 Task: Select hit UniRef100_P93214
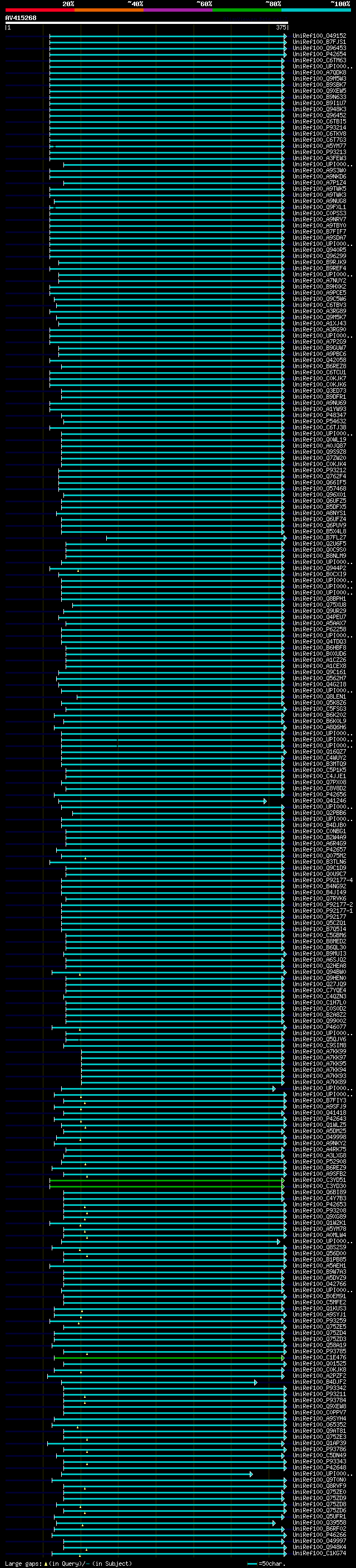click(x=319, y=128)
